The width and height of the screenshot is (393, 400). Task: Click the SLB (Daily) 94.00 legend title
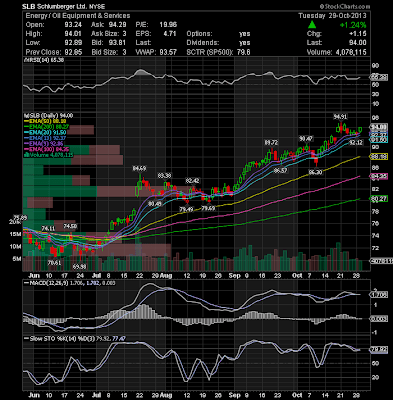48,116
